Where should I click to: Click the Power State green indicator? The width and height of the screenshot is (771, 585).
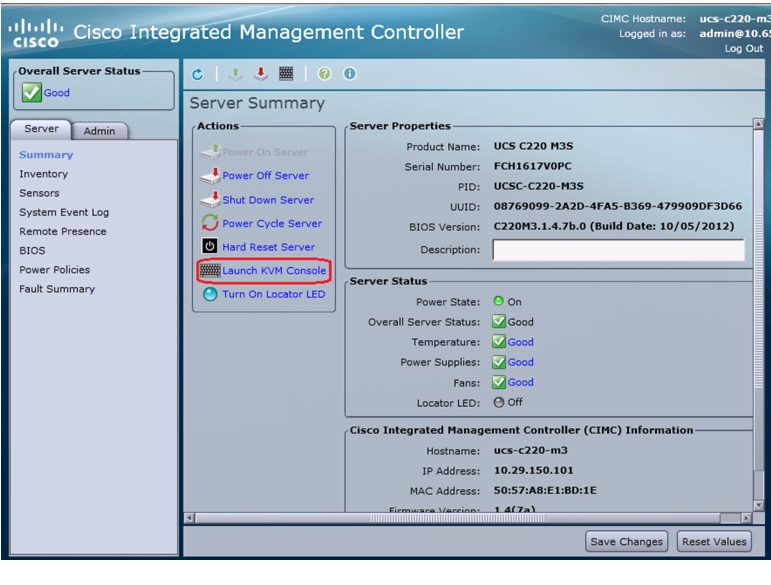pos(499,301)
